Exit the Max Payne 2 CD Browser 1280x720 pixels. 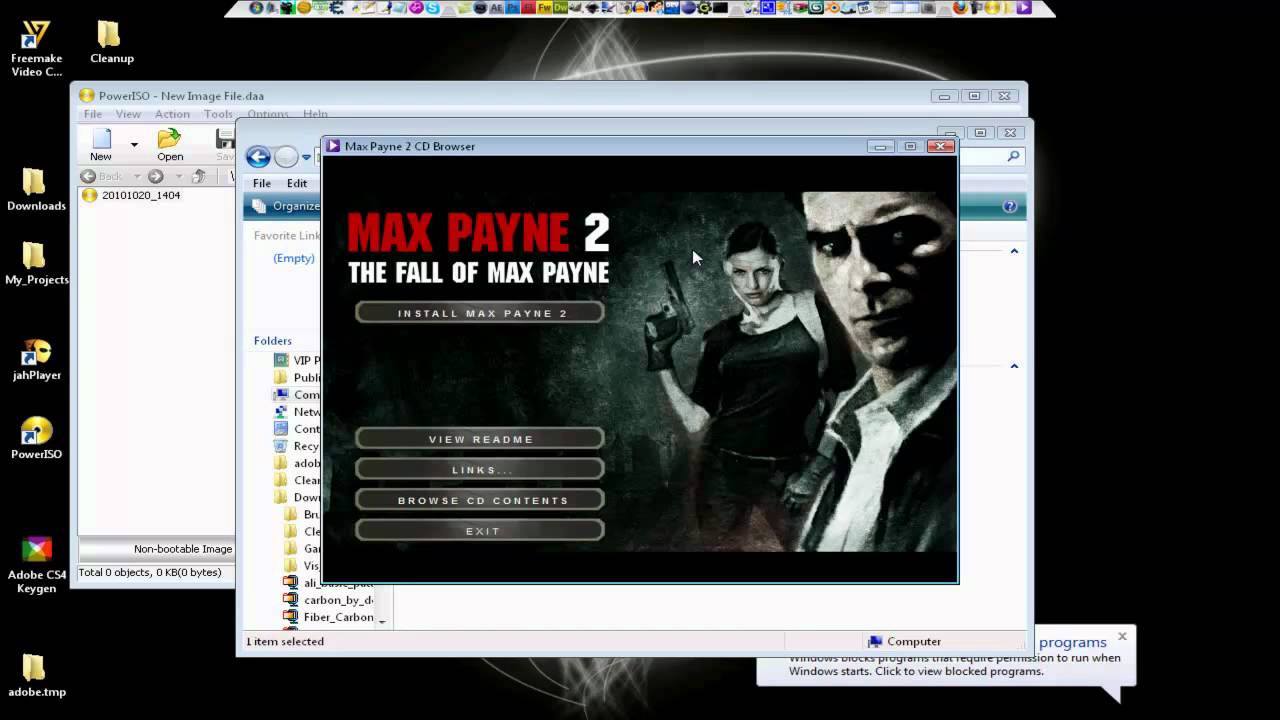pos(480,531)
